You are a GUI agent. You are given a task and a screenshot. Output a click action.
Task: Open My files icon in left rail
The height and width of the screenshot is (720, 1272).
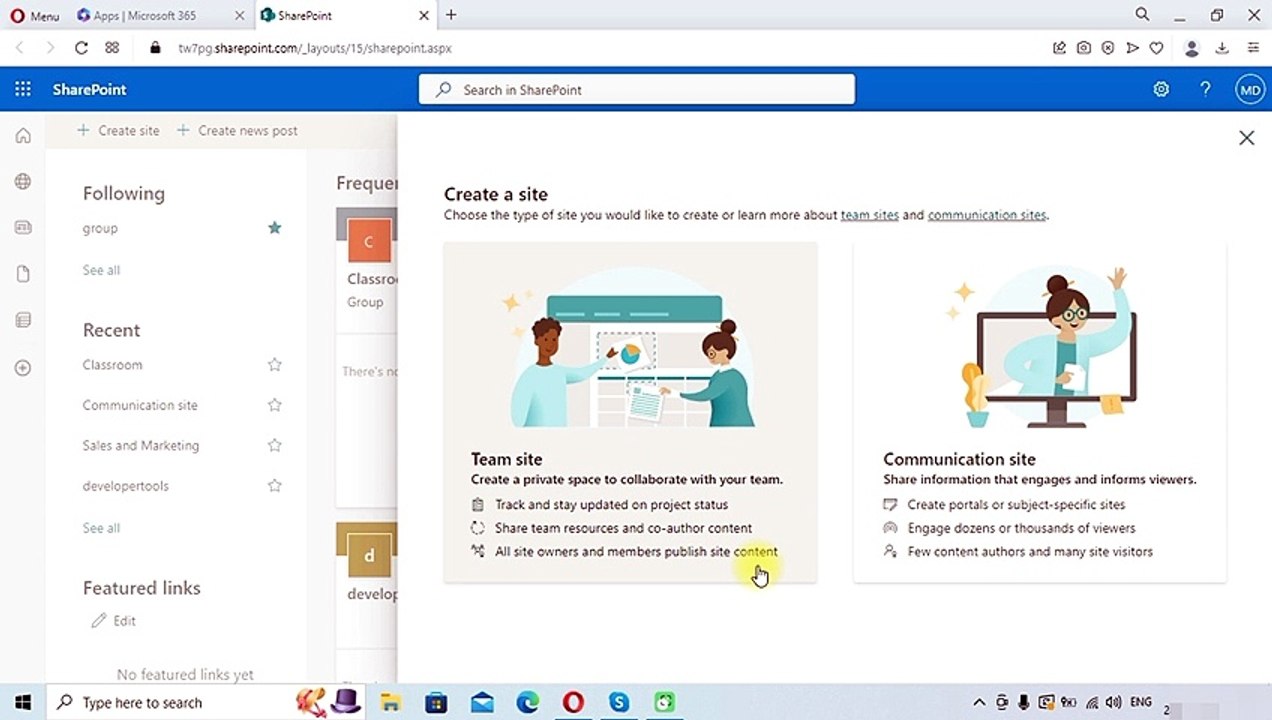[x=23, y=274]
